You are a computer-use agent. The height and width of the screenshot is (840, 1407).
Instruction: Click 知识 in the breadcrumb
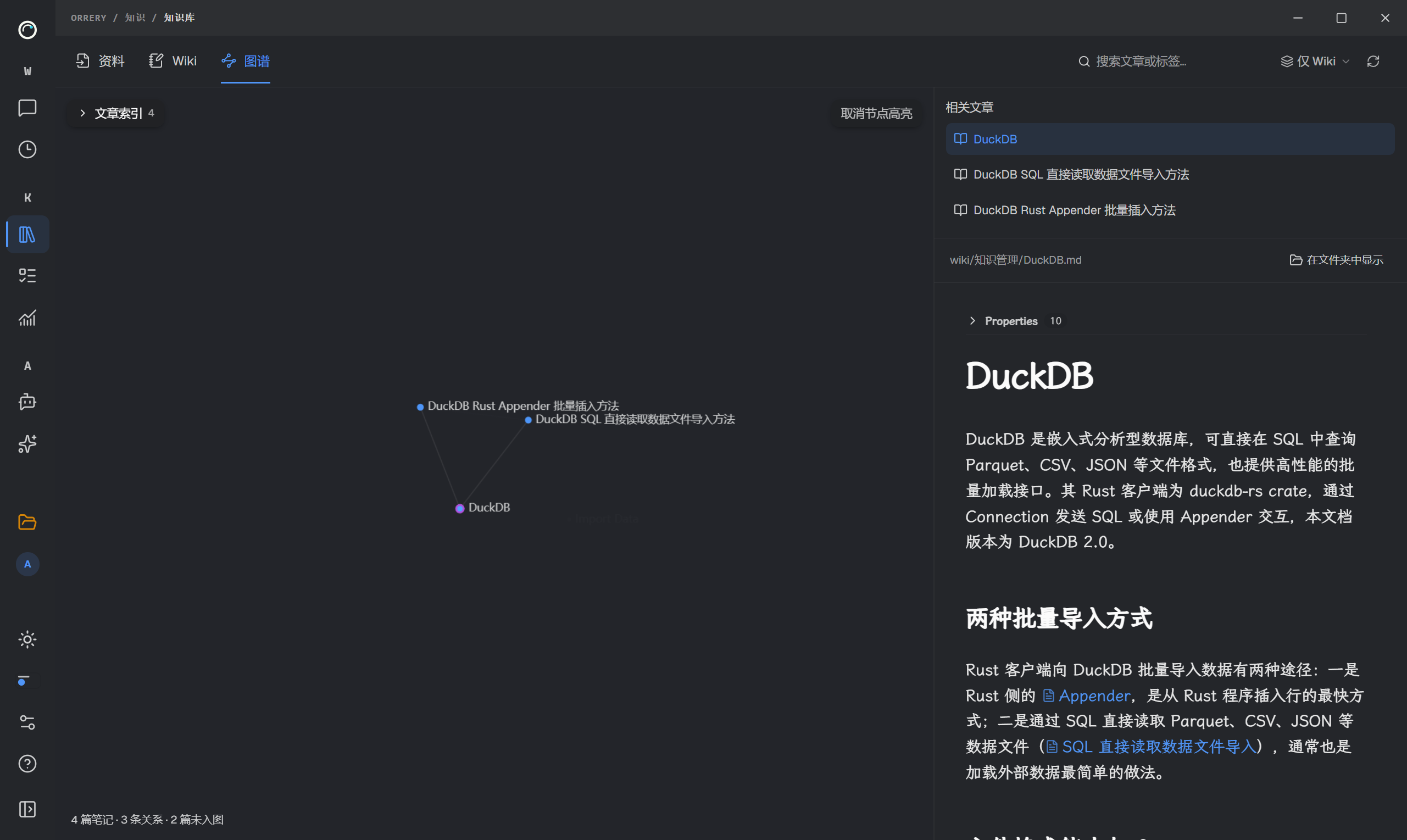click(135, 18)
